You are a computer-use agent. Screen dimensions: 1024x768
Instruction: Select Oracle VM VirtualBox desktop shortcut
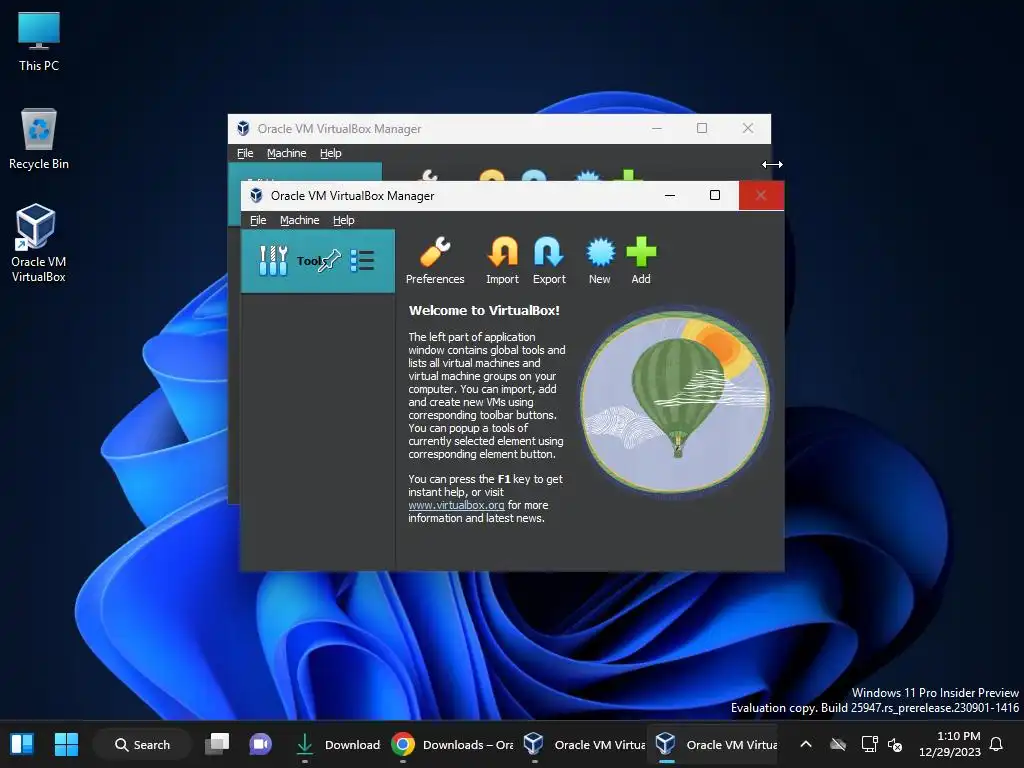[x=39, y=242]
